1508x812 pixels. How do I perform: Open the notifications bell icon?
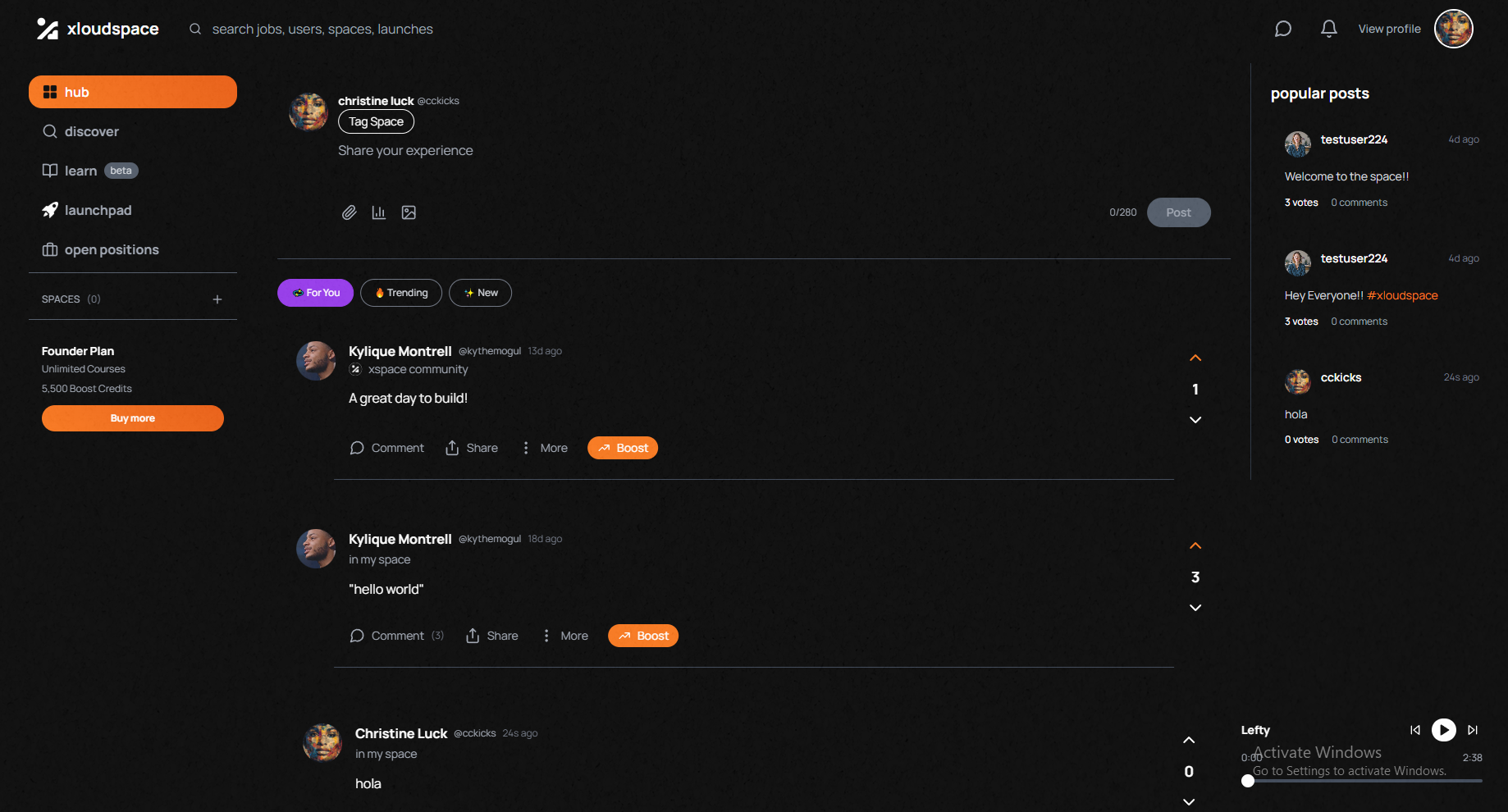click(x=1329, y=29)
